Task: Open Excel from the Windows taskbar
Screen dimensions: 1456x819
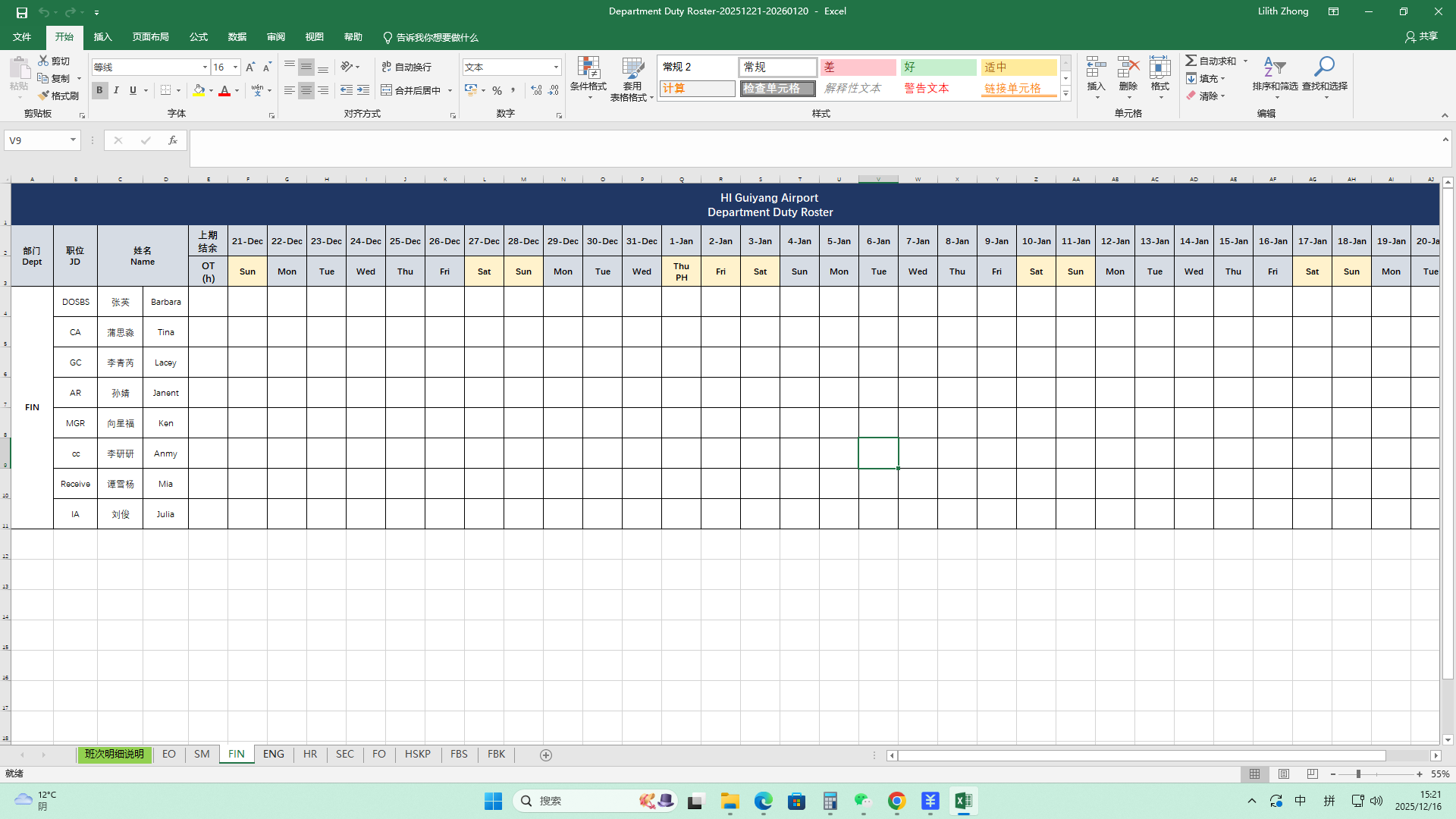Action: point(963,801)
